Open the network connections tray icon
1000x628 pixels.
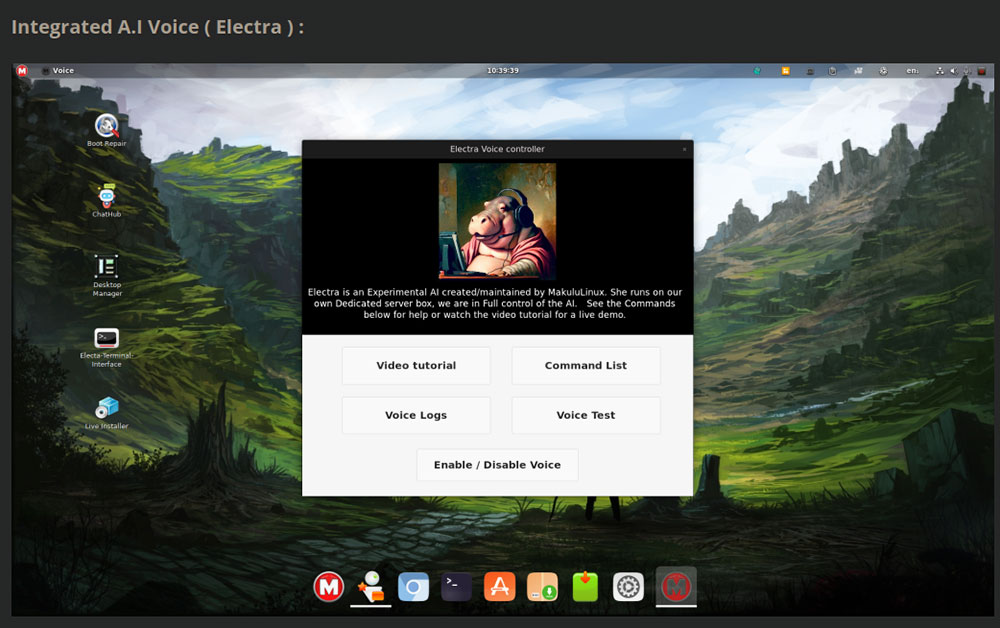(x=939, y=71)
